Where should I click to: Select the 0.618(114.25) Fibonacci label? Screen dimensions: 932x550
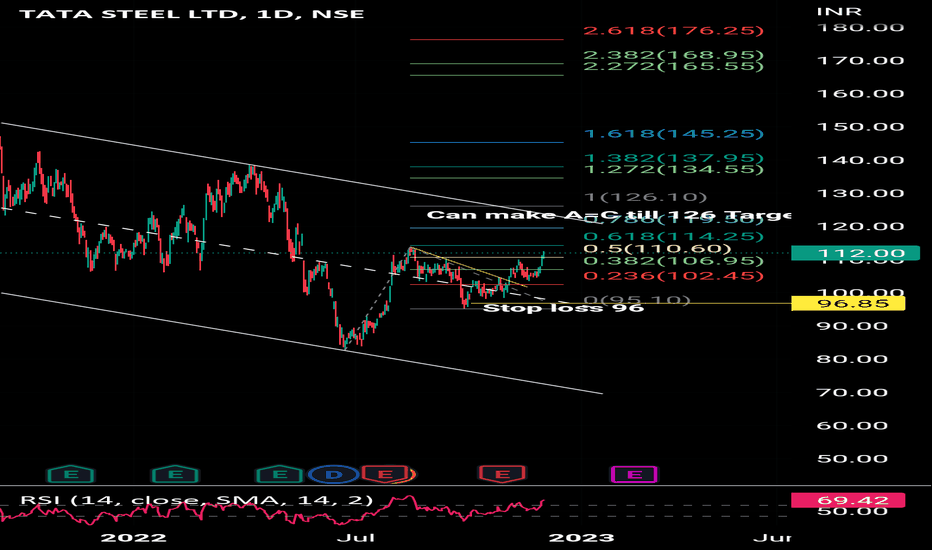coord(673,237)
